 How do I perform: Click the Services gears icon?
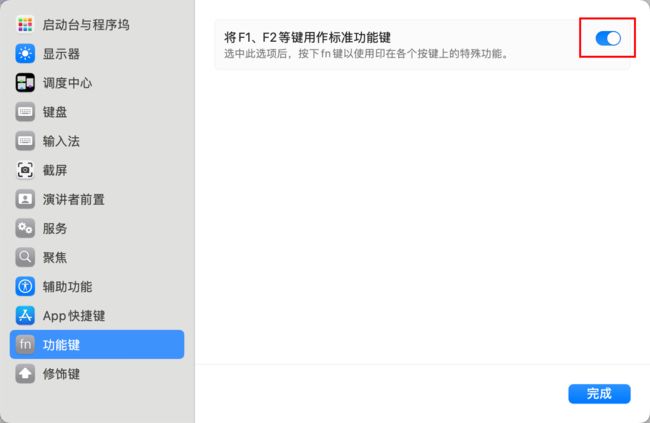pos(25,228)
